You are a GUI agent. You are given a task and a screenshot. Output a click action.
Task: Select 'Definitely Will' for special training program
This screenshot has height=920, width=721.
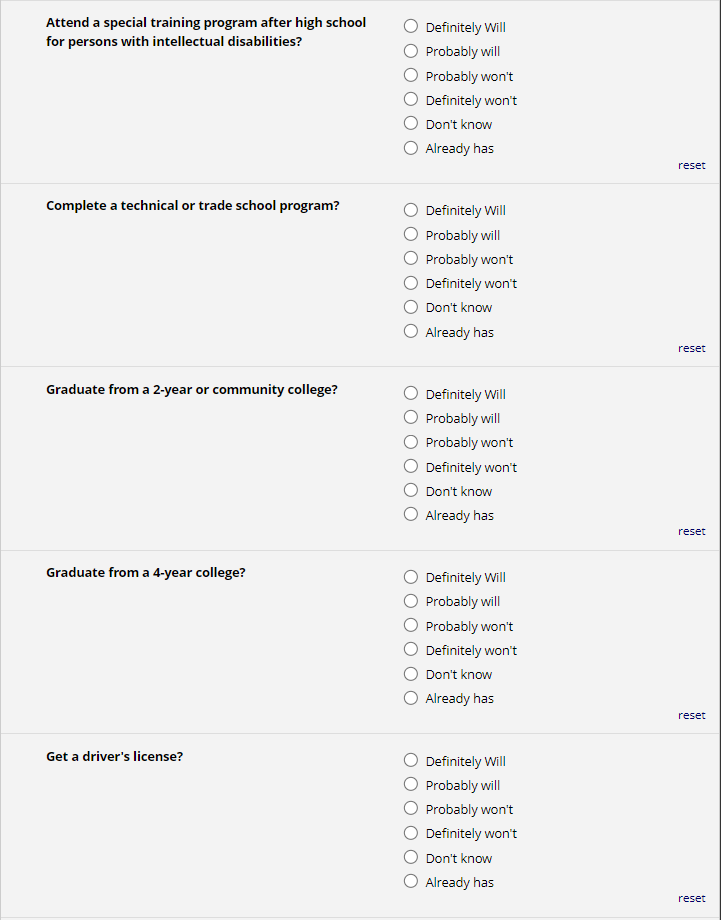click(411, 27)
